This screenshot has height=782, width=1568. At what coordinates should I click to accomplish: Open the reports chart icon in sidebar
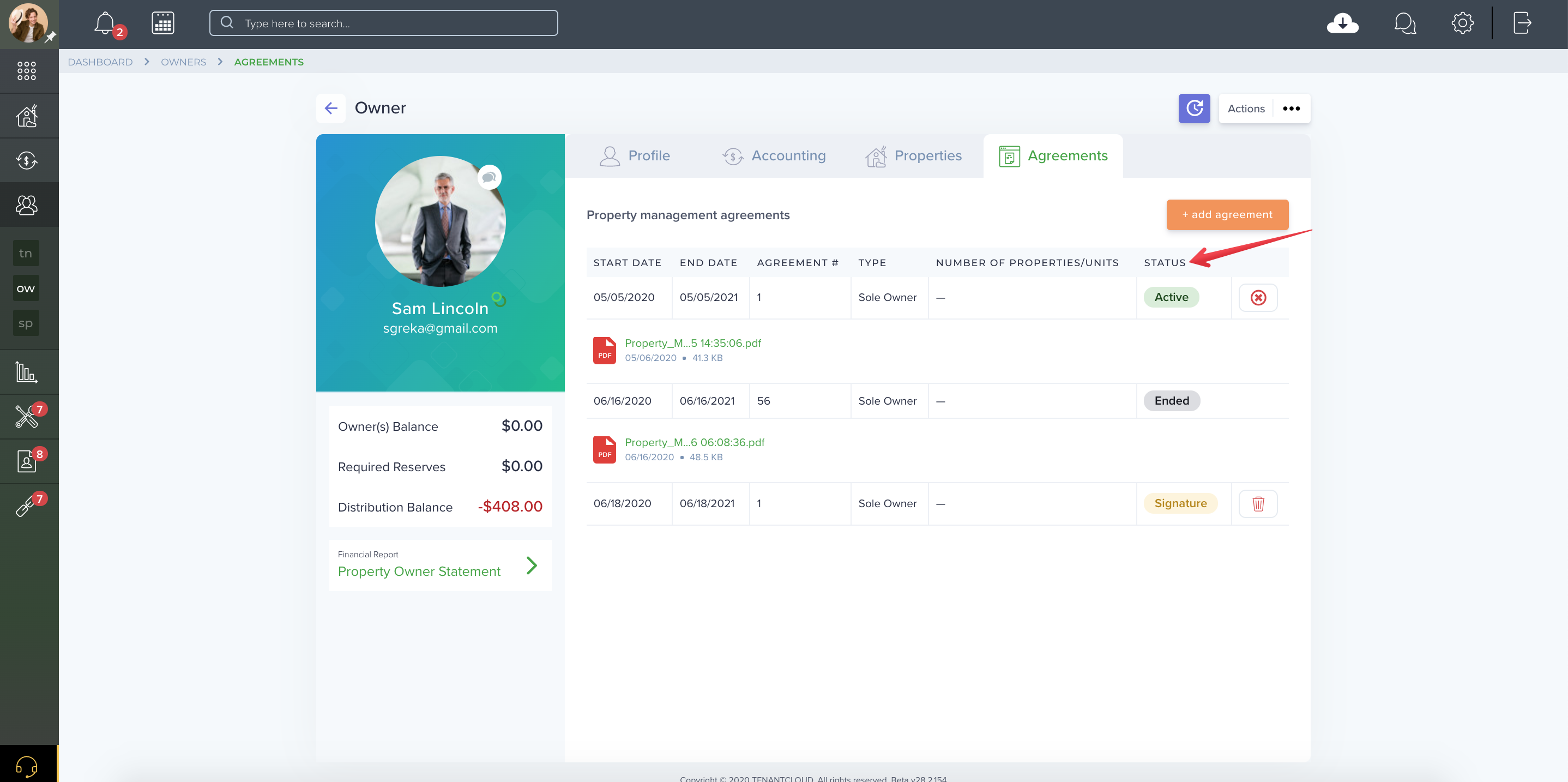(27, 371)
